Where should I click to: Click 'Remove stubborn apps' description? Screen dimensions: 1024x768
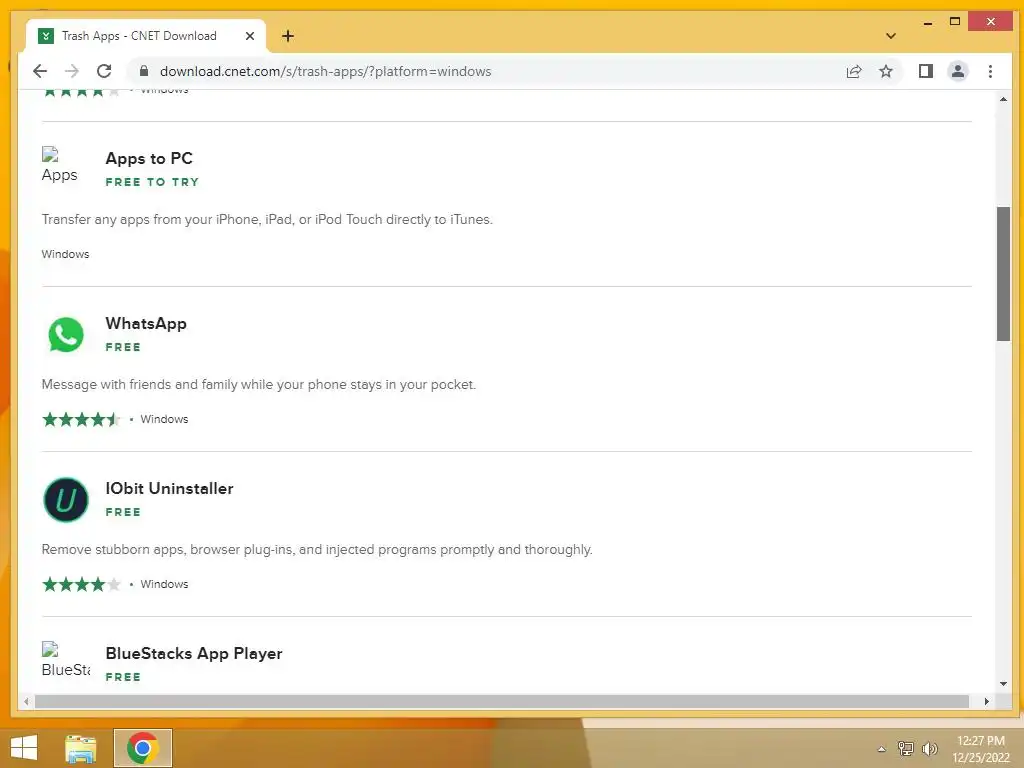click(317, 550)
